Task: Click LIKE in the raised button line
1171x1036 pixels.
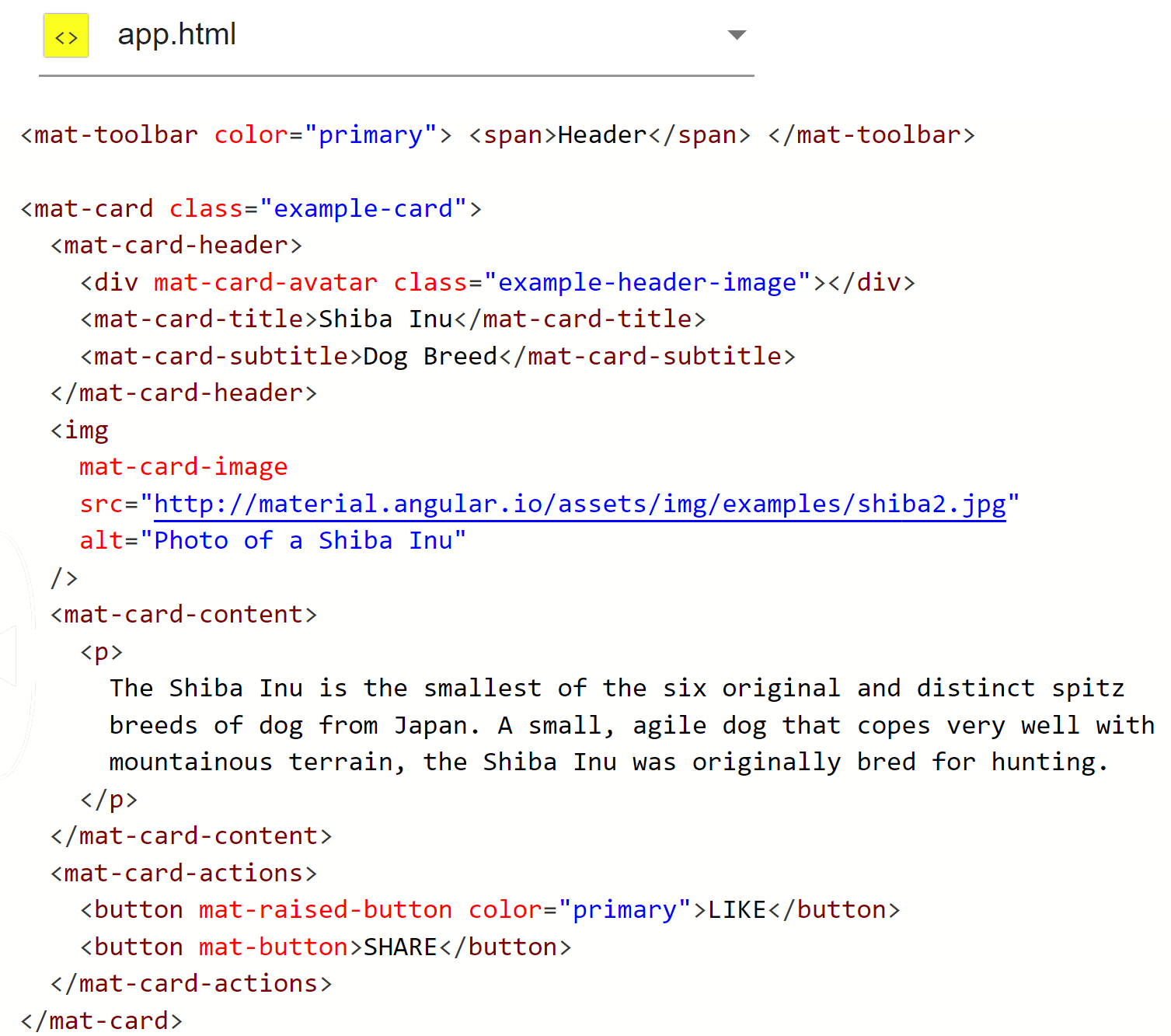Action: (737, 910)
